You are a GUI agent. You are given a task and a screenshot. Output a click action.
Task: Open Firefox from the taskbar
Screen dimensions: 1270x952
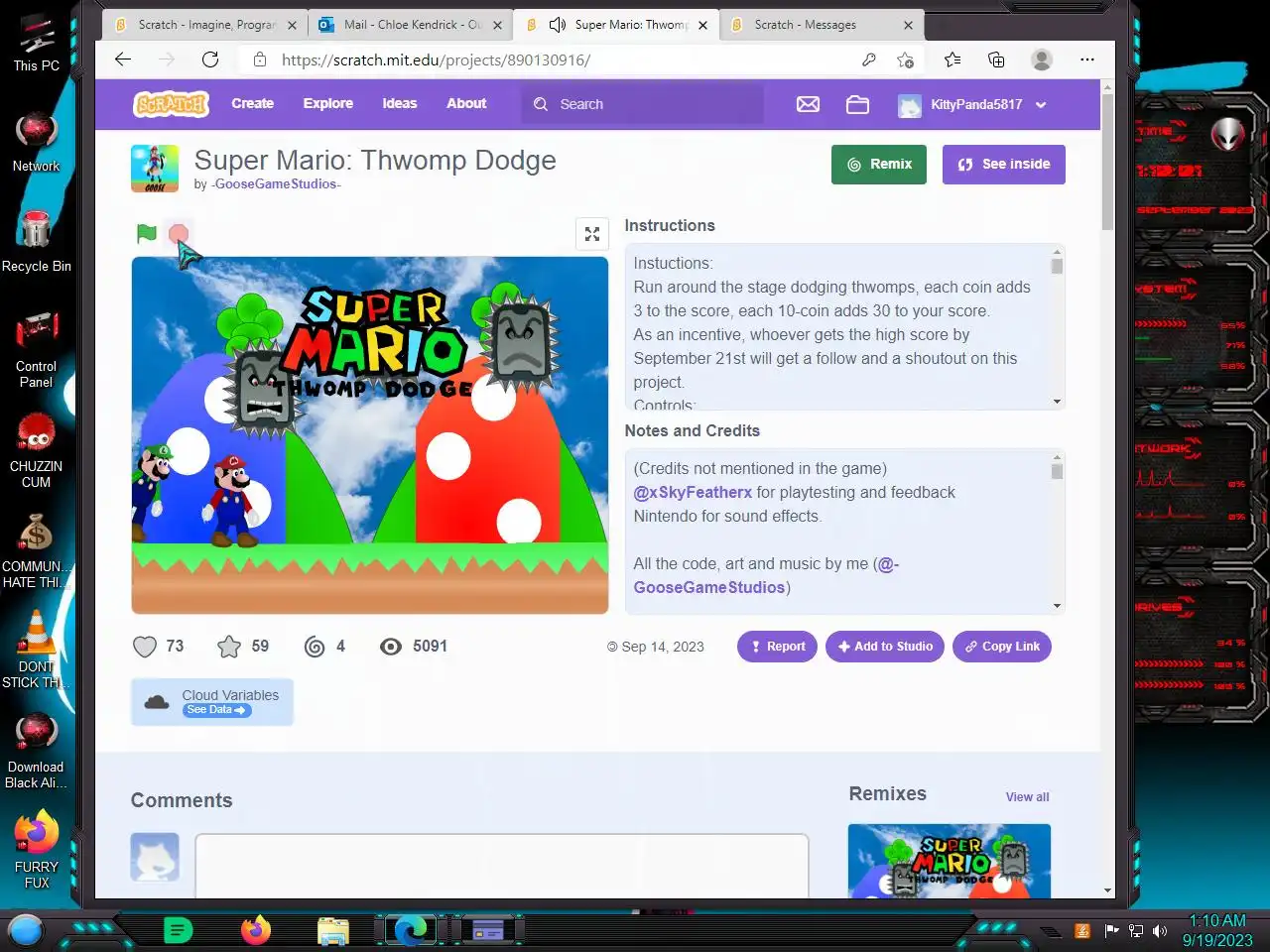coord(256,930)
